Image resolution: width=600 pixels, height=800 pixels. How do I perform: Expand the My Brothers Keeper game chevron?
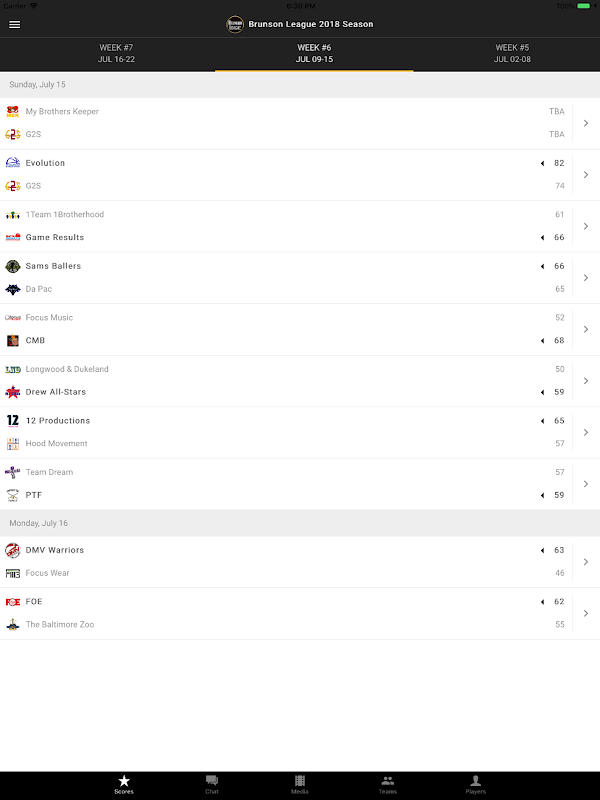coord(586,123)
